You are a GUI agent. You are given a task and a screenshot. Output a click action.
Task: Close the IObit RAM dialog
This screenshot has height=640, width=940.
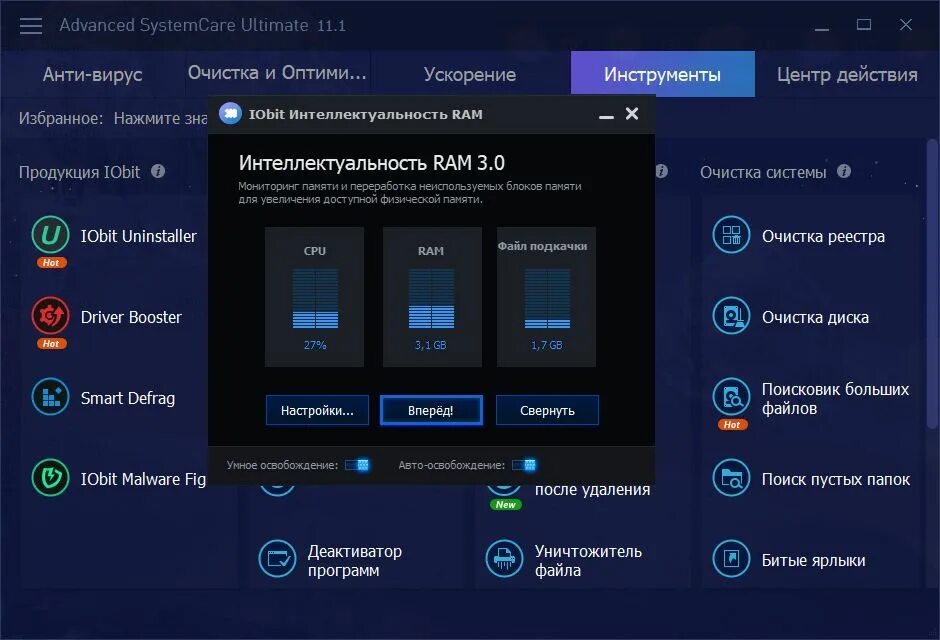632,113
